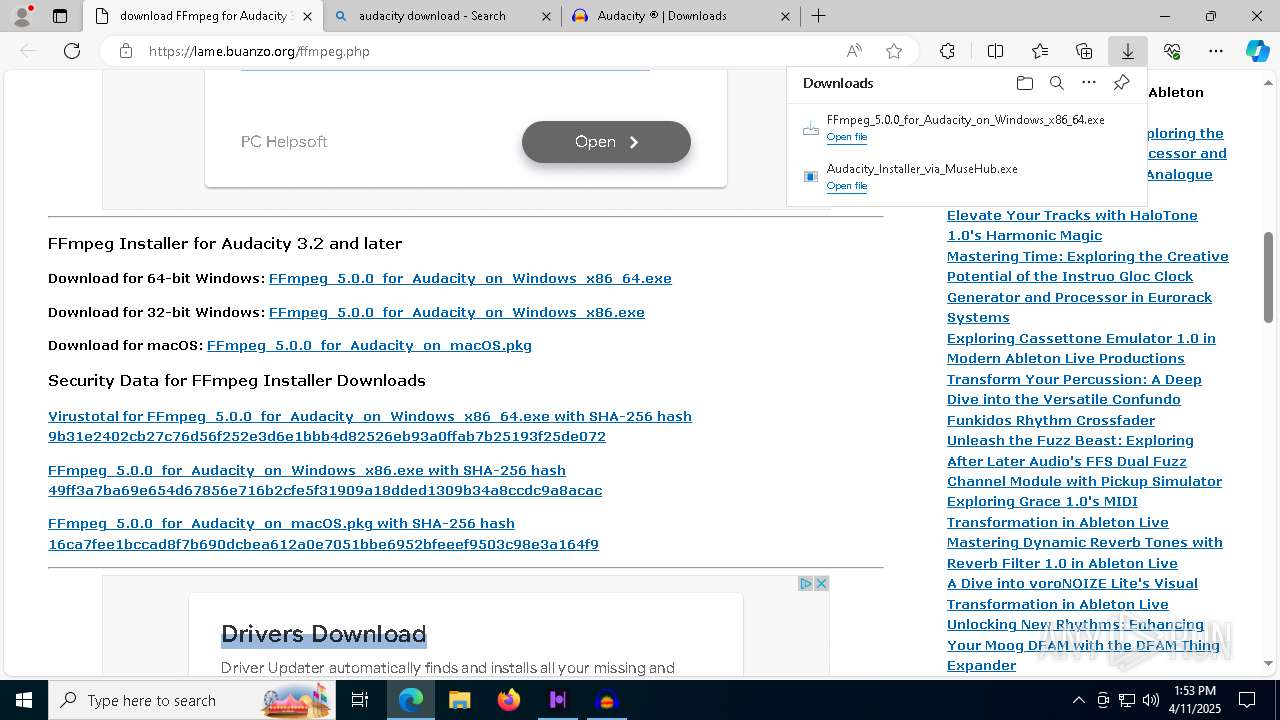Download FFmpeg 64-bit Windows installer link
1280x720 pixels.
[470, 278]
